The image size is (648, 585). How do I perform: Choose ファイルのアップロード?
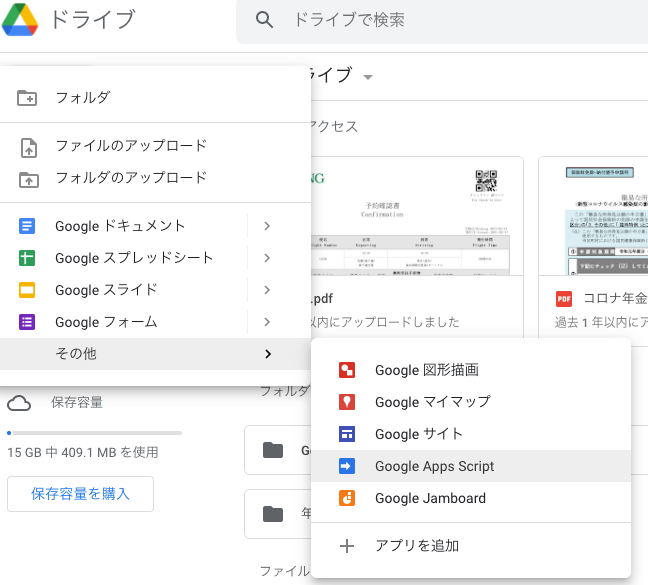pyautogui.click(x=155, y=146)
